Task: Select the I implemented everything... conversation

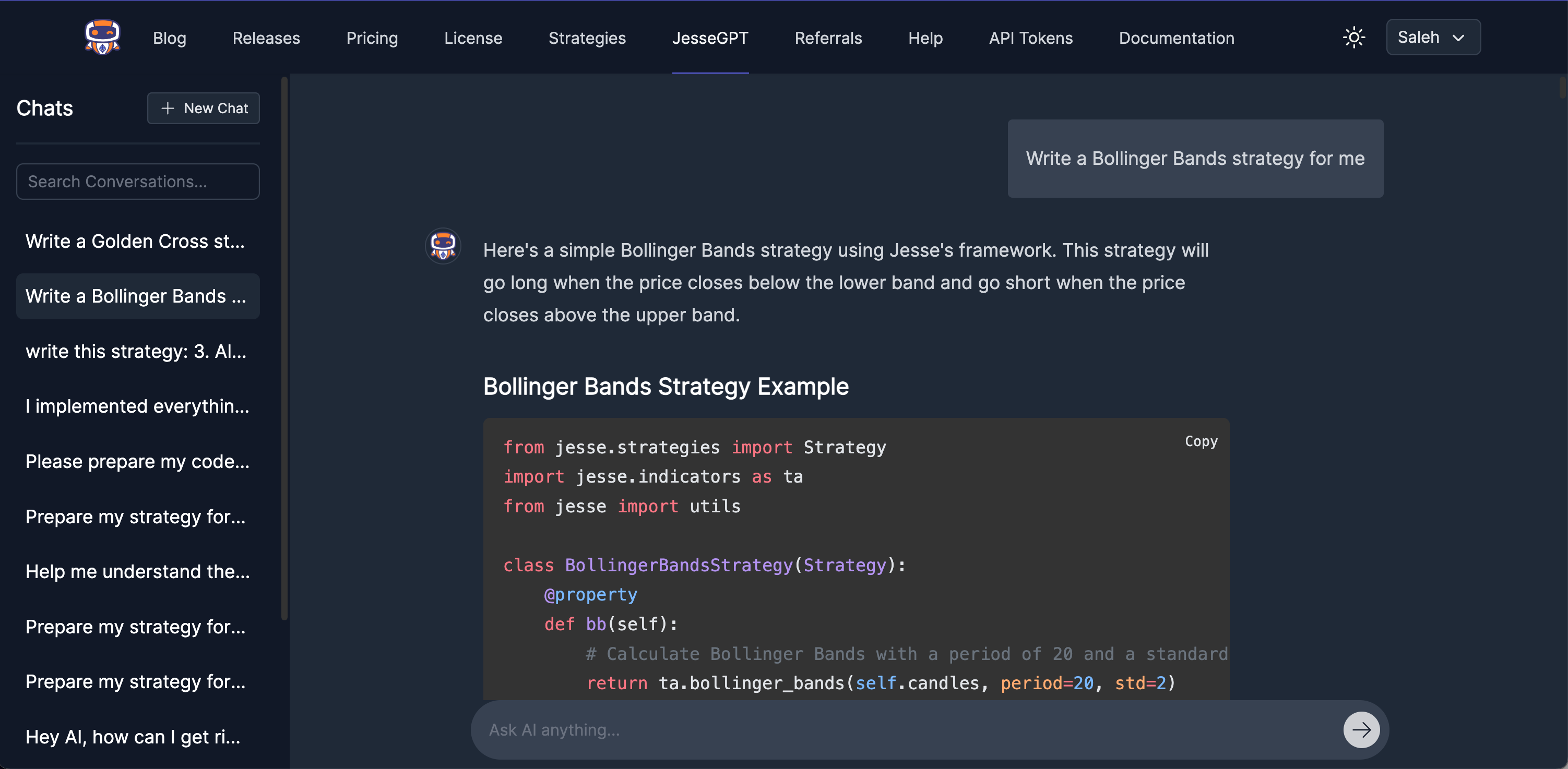Action: (138, 406)
